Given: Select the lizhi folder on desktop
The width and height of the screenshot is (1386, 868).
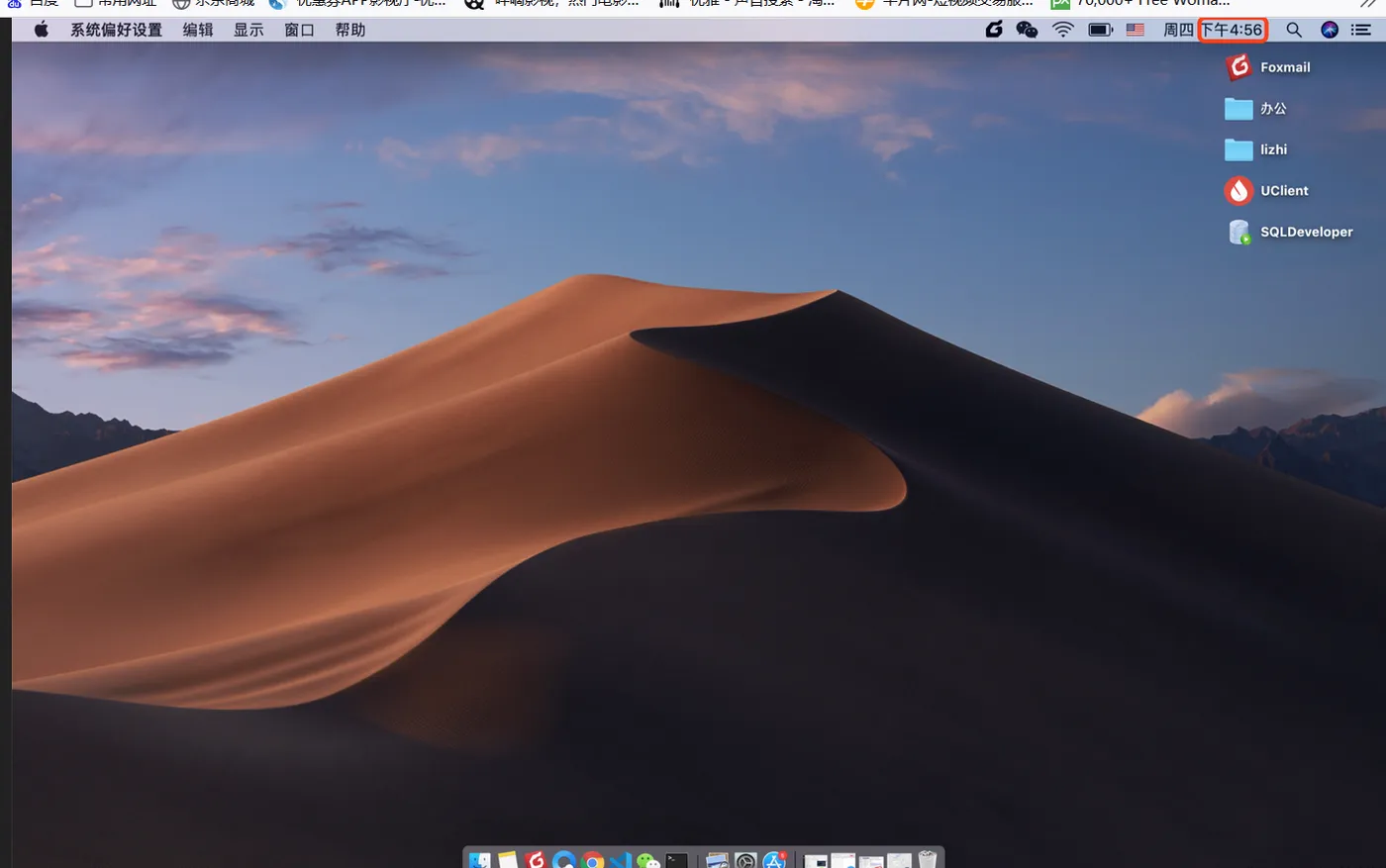Looking at the screenshot, I should (1256, 149).
